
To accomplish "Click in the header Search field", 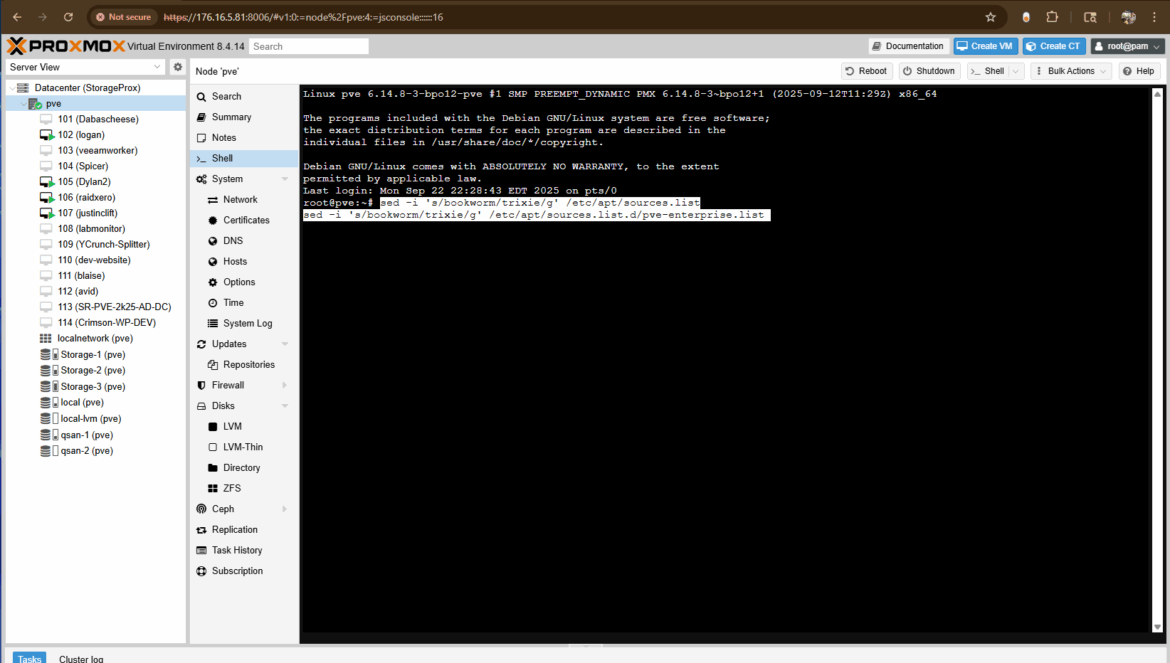I will (308, 46).
